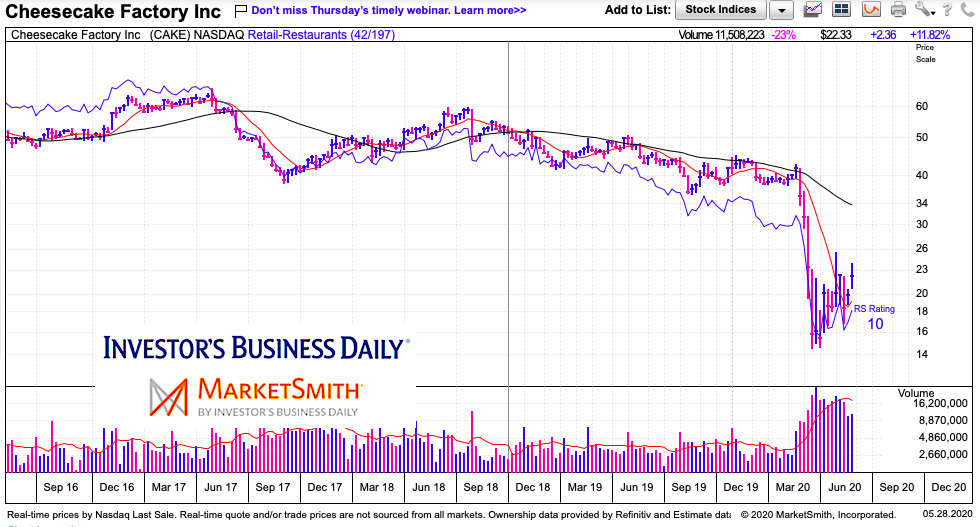Click the 34 price scale tick

[922, 203]
